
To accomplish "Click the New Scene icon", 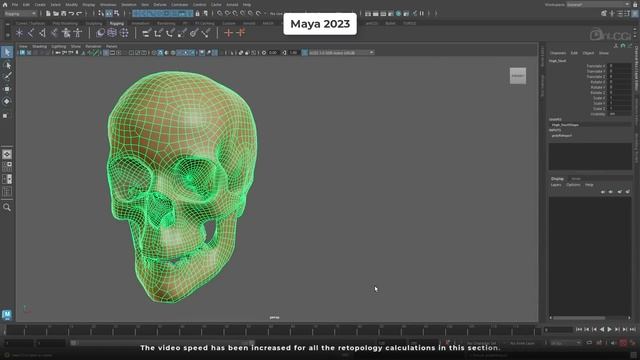I will 48,13.
